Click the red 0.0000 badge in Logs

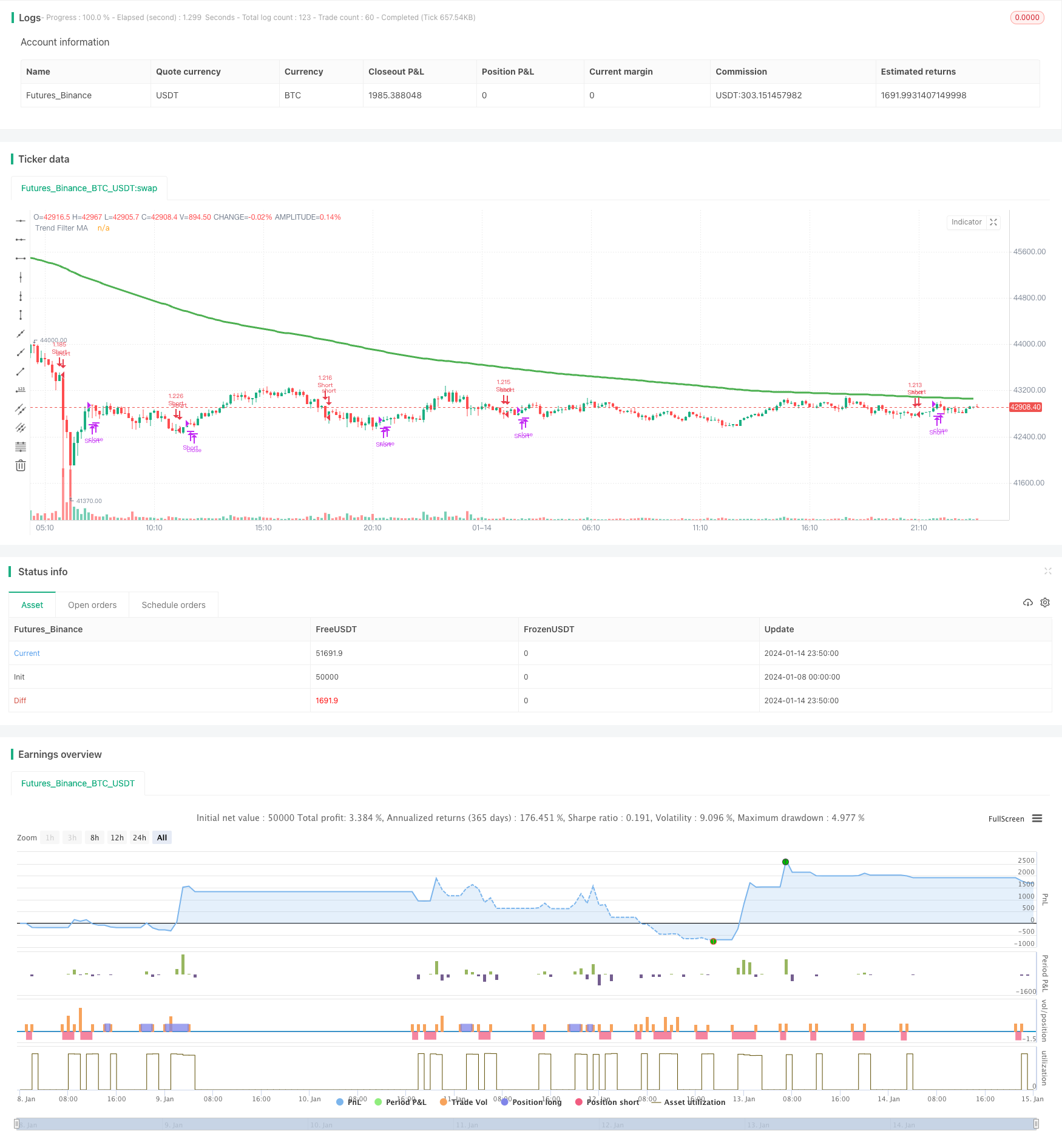tap(1027, 18)
